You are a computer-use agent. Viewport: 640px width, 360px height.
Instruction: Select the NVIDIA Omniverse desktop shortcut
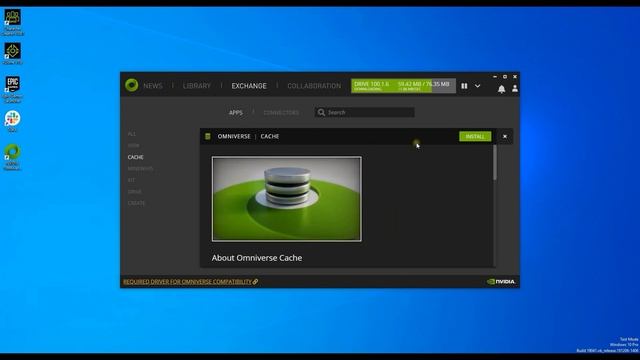pyautogui.click(x=12, y=157)
